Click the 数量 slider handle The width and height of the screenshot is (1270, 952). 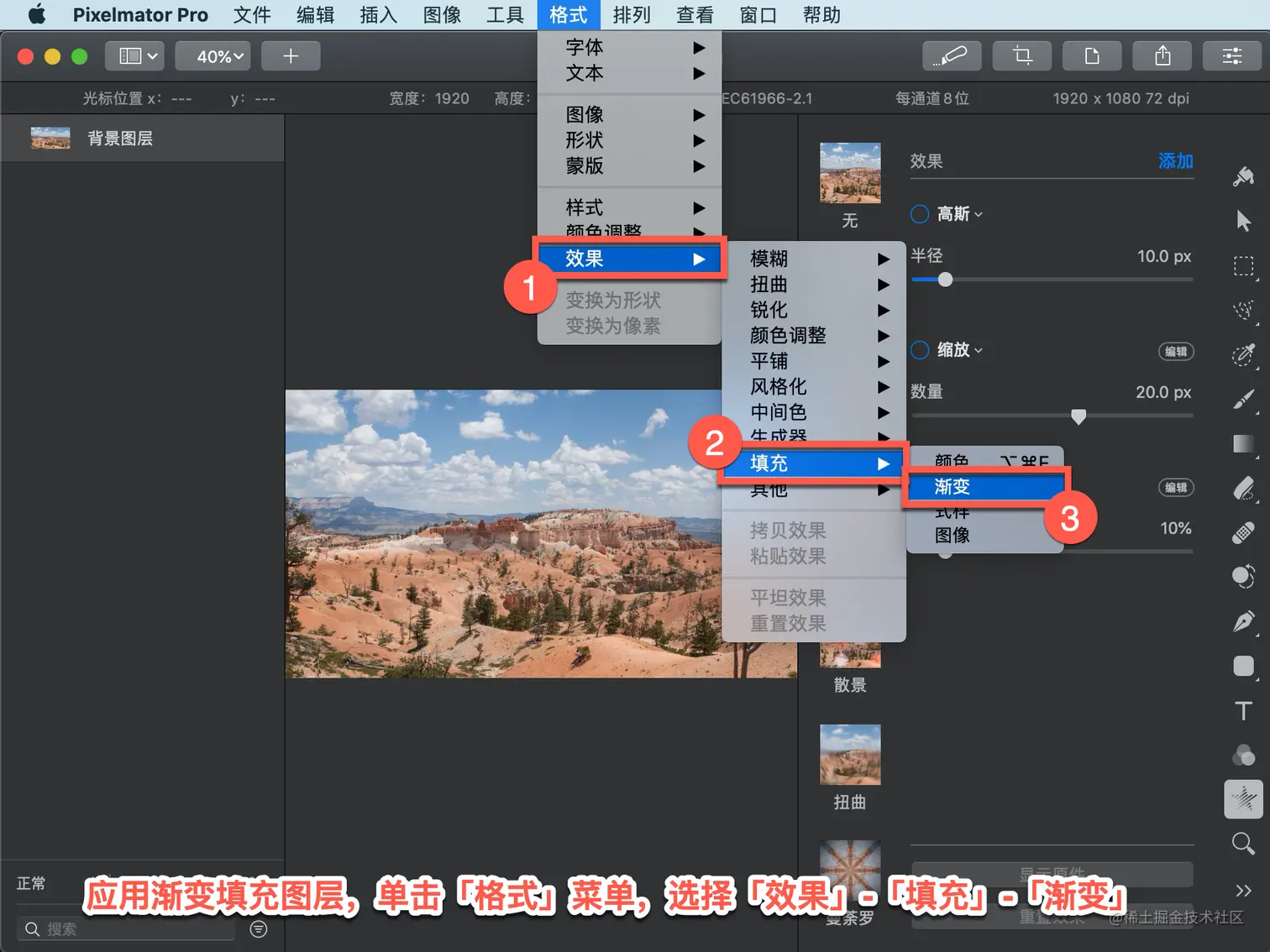tap(1078, 416)
